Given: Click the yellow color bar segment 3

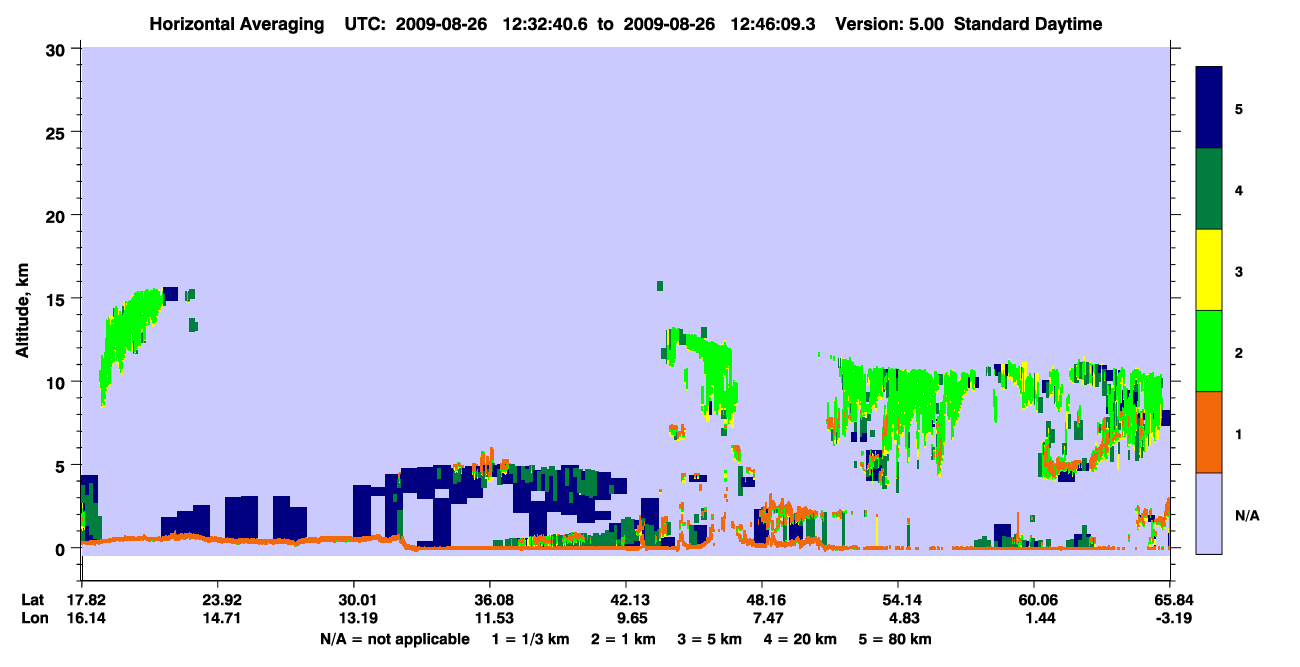Looking at the screenshot, I should tap(1209, 270).
